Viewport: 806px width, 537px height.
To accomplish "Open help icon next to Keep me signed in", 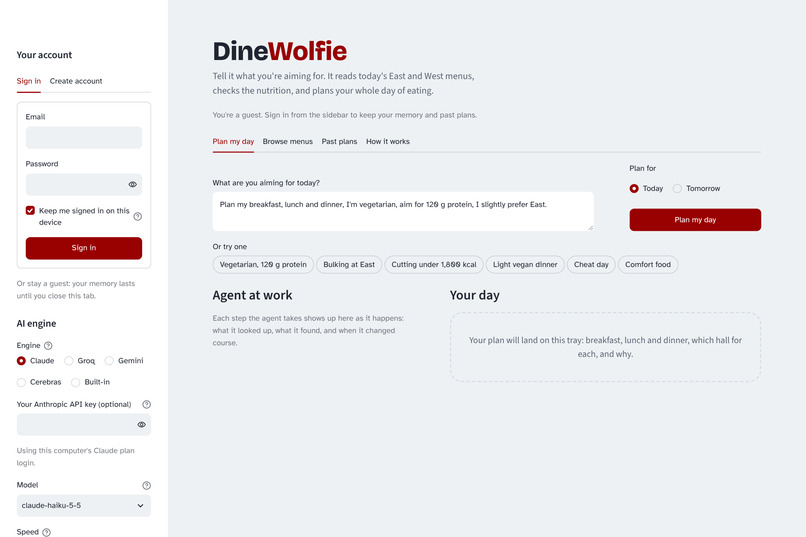I will 138,216.
